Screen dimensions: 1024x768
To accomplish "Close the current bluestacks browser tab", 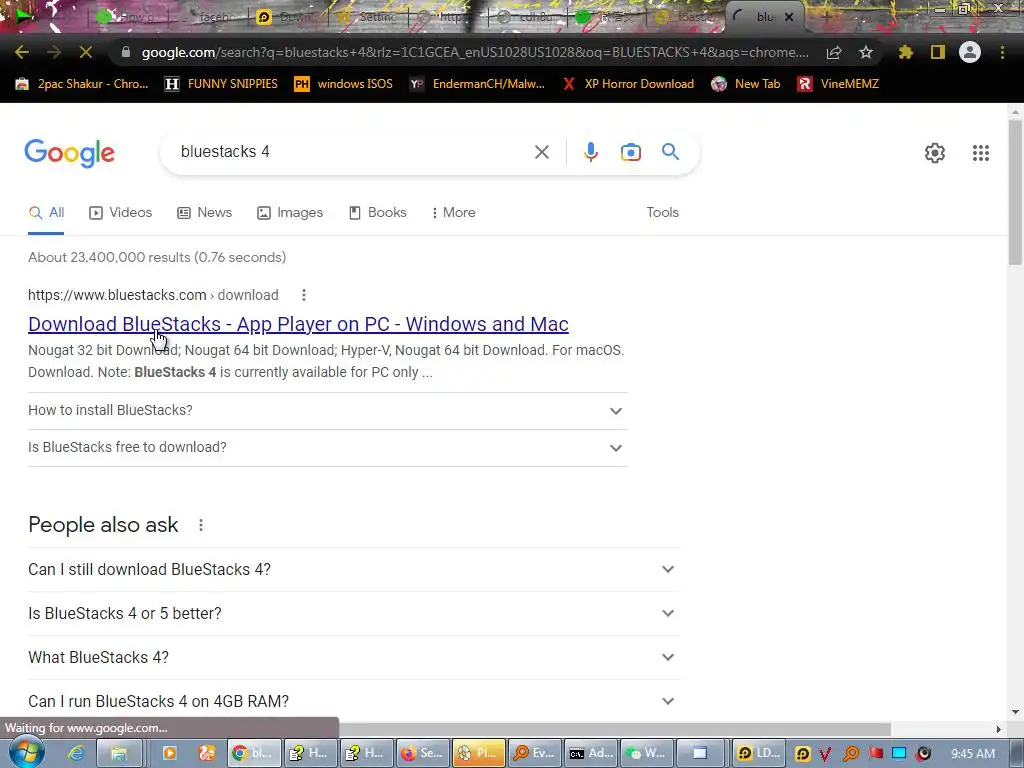I will [x=789, y=17].
